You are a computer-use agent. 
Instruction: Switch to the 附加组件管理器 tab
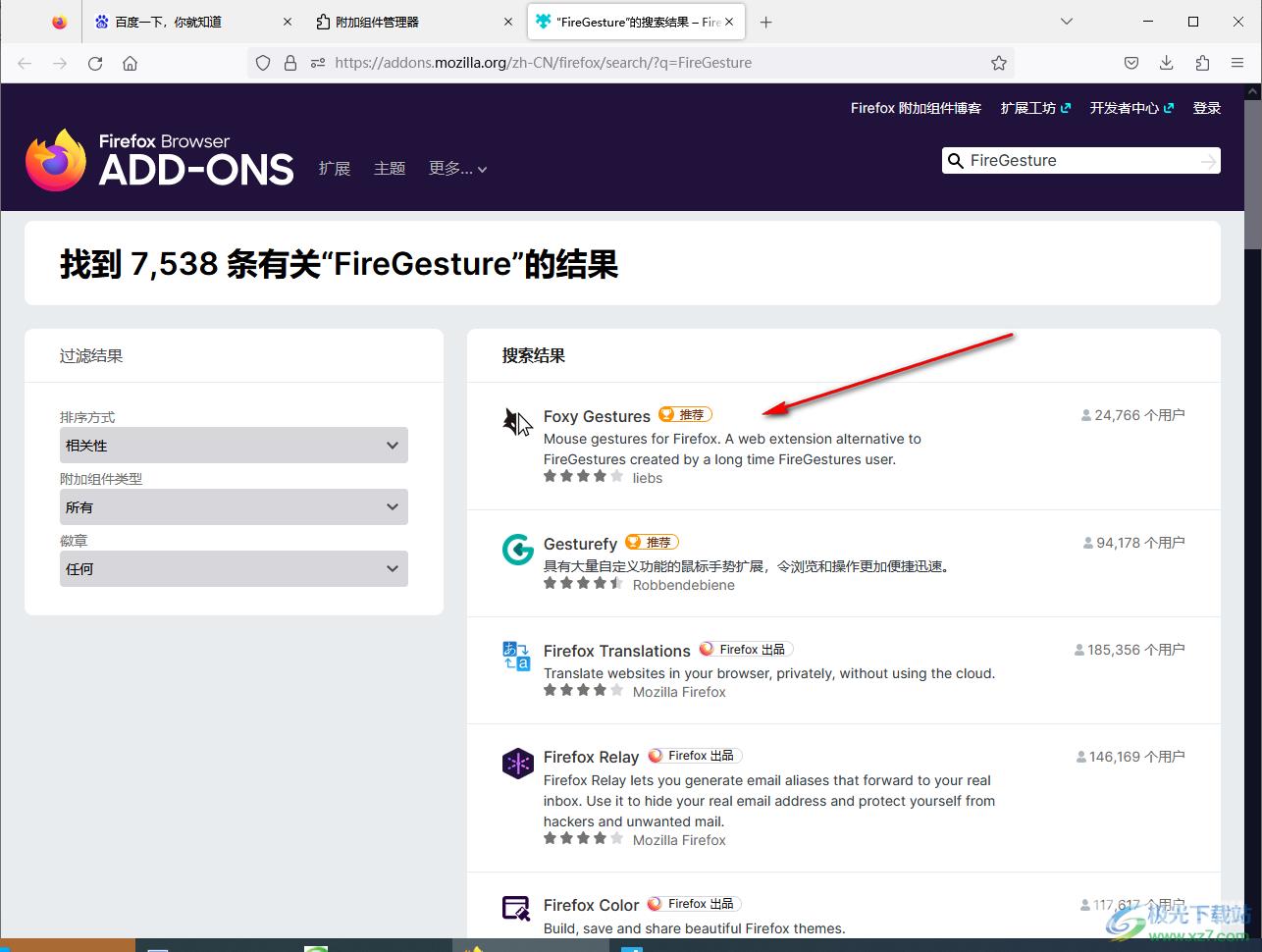click(416, 22)
